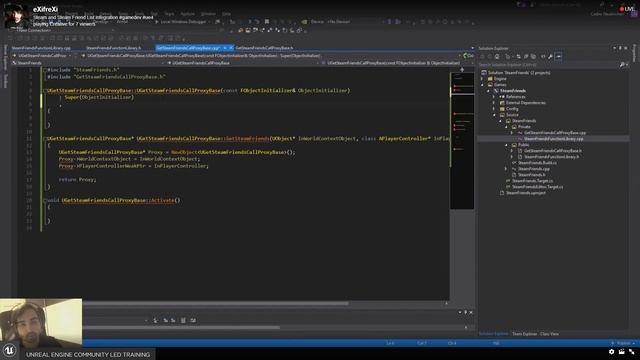Expand the Engine folder
Screen dimensions: 640x360
pyautogui.click(x=482, y=79)
